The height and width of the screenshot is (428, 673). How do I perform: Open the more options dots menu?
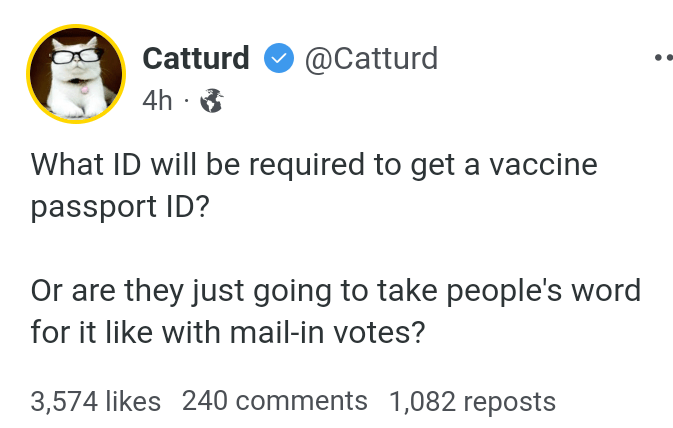(662, 58)
